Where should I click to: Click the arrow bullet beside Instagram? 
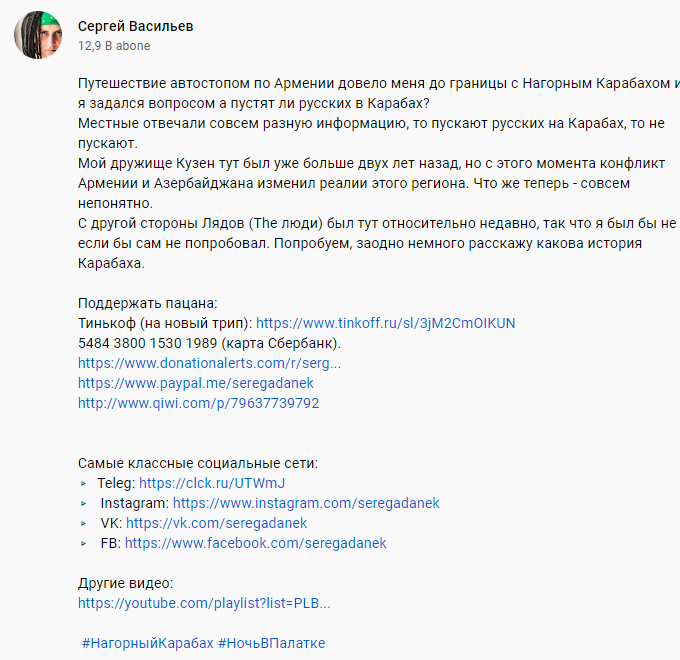tap(83, 503)
